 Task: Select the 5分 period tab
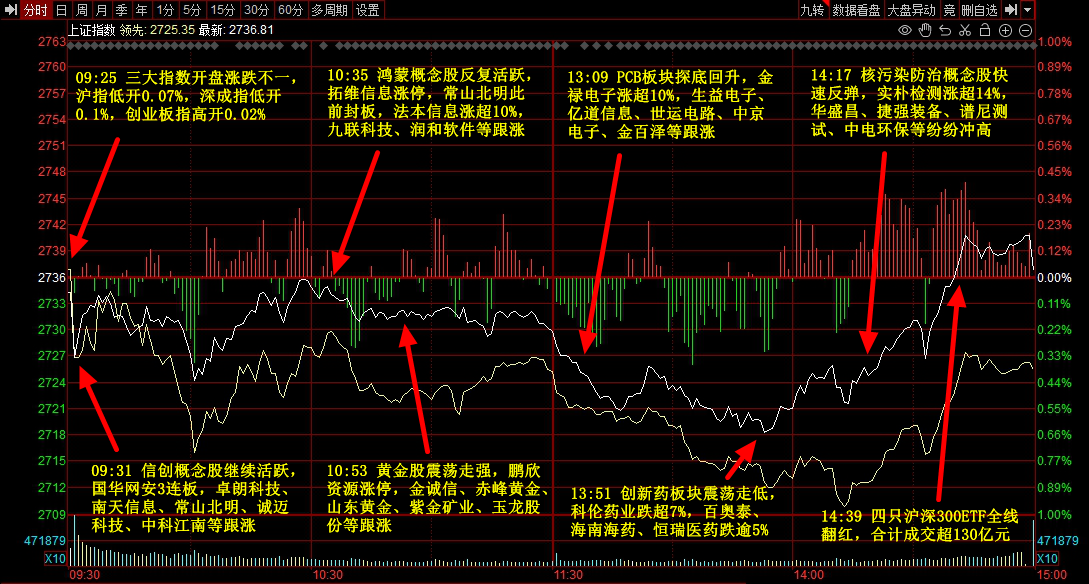point(192,10)
